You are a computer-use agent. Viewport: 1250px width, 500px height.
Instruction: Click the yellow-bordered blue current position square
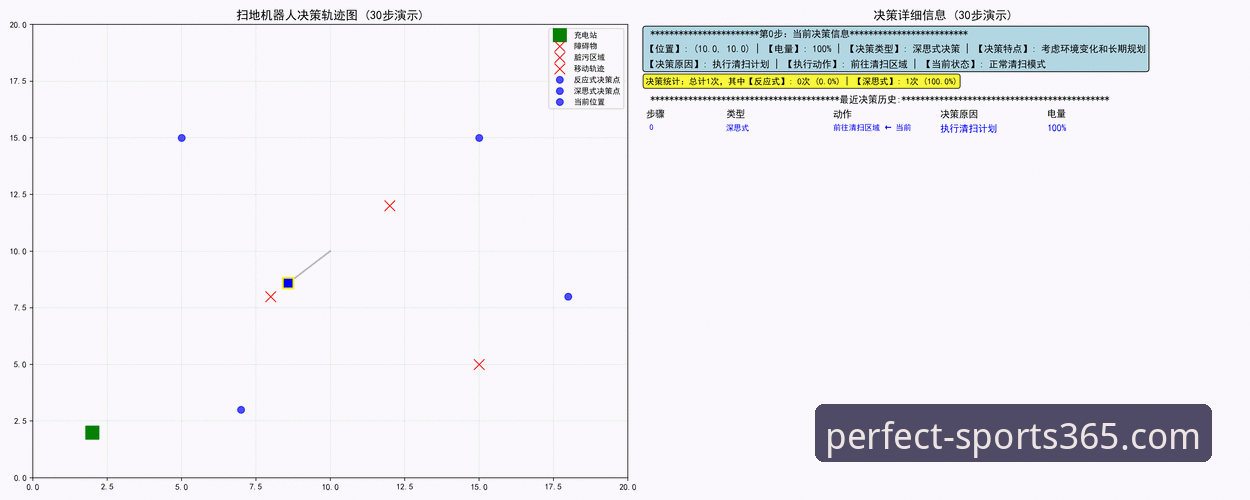(x=288, y=283)
